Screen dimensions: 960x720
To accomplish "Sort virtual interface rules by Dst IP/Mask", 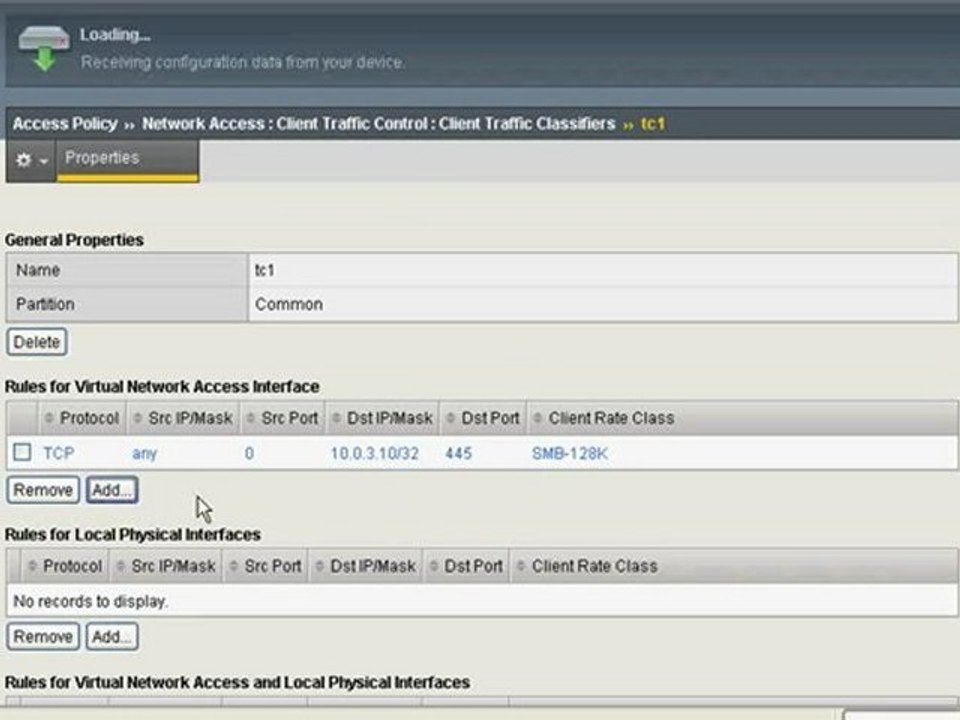I will point(383,418).
